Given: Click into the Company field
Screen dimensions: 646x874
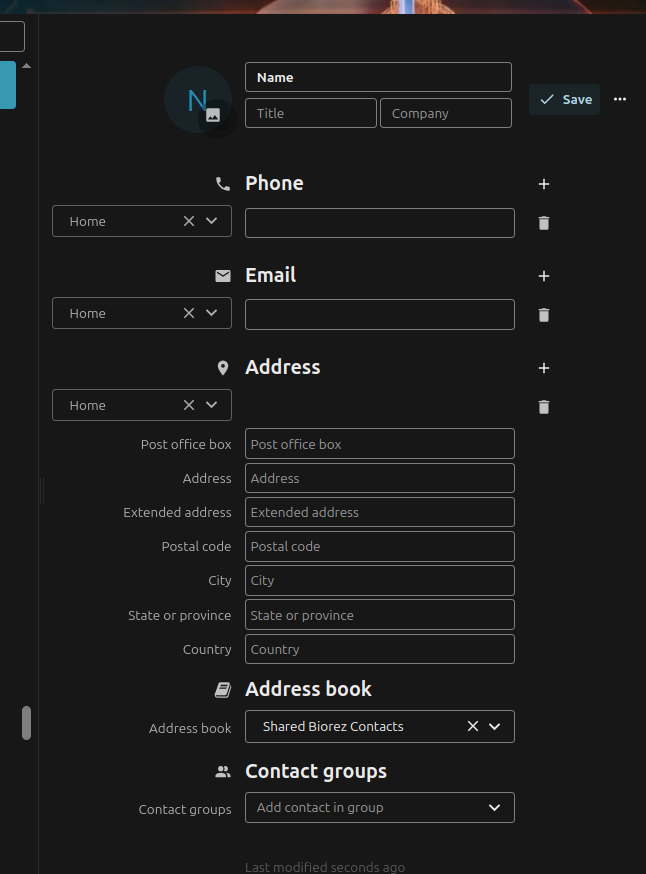Looking at the screenshot, I should (x=446, y=113).
